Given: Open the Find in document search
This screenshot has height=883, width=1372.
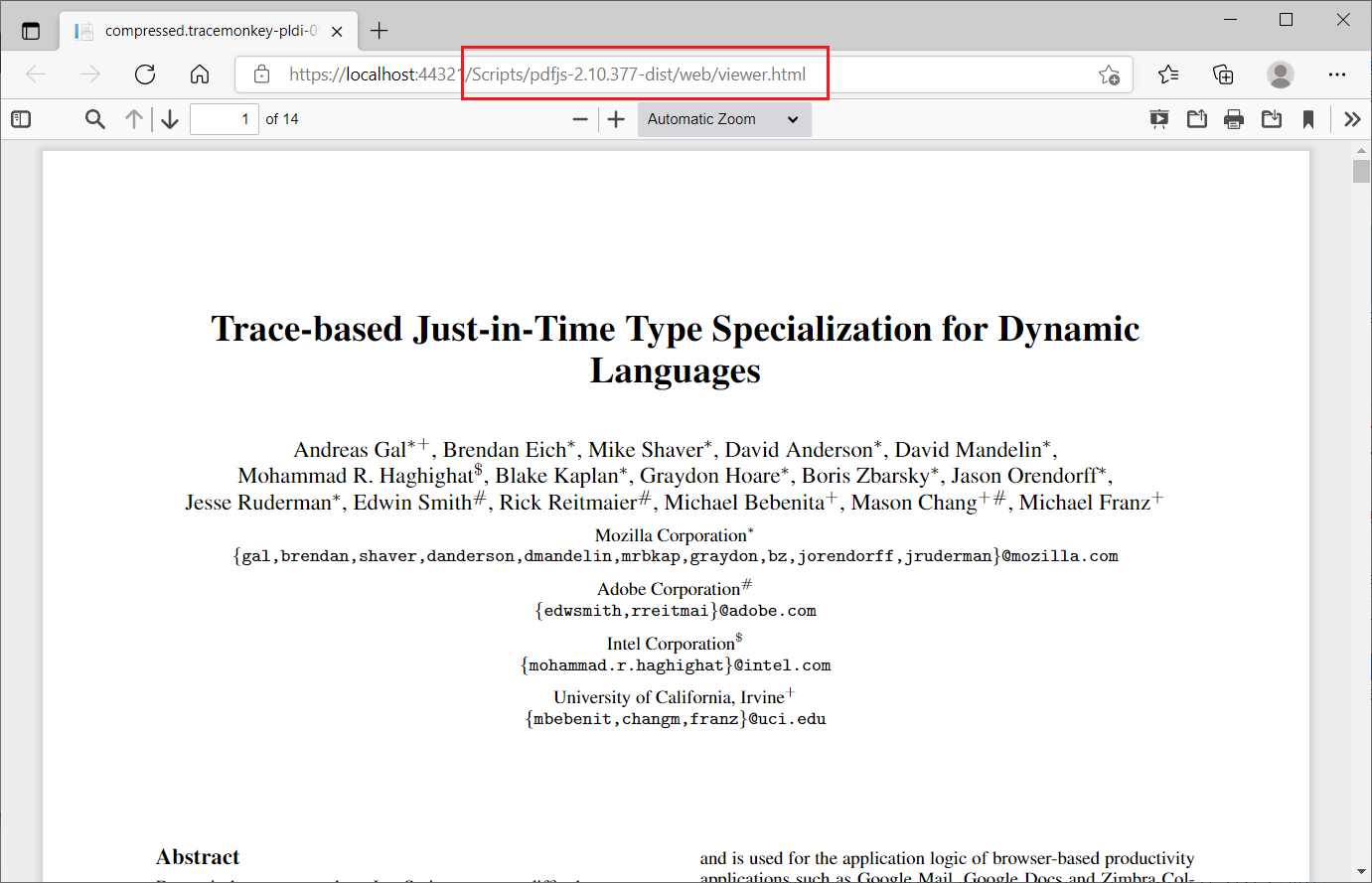Looking at the screenshot, I should (94, 118).
